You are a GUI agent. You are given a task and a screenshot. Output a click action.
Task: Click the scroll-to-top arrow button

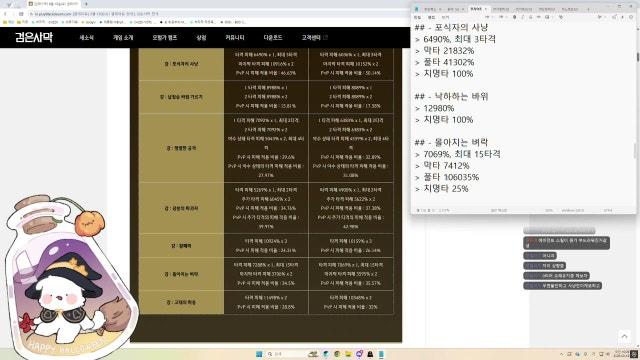click(624, 336)
